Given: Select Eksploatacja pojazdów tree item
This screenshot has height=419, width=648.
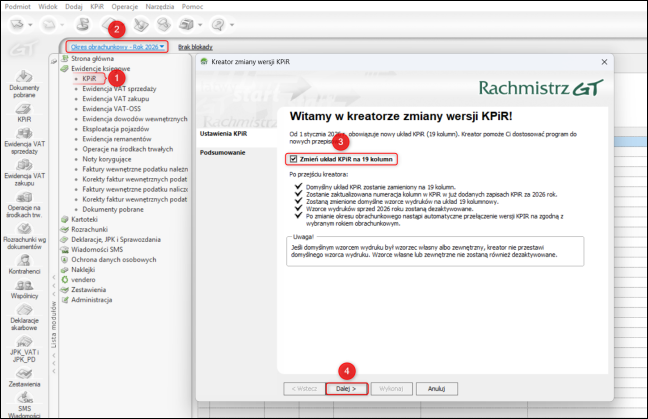Looking at the screenshot, I should [x=116, y=129].
